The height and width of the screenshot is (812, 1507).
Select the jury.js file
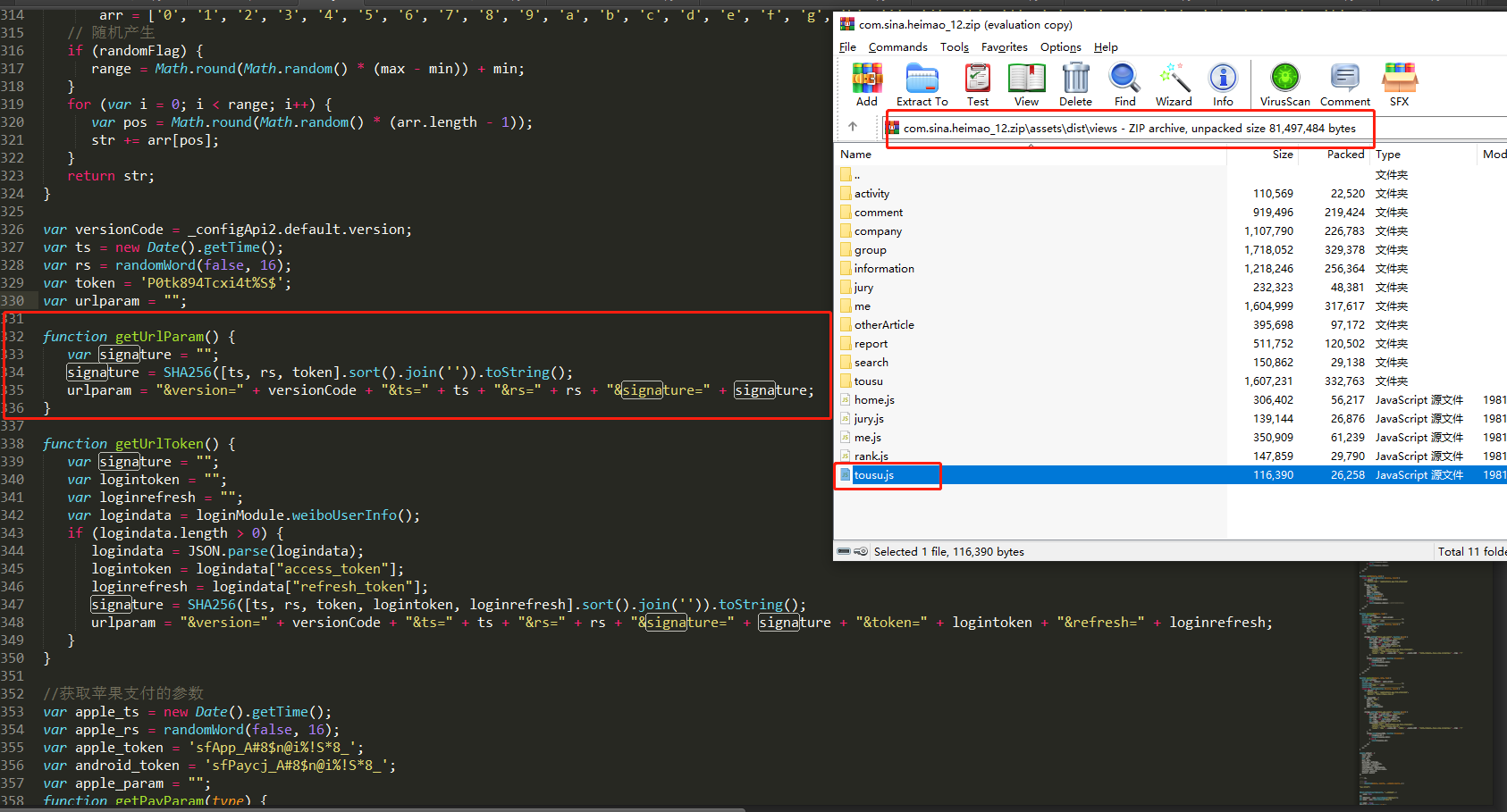[1171, 418]
